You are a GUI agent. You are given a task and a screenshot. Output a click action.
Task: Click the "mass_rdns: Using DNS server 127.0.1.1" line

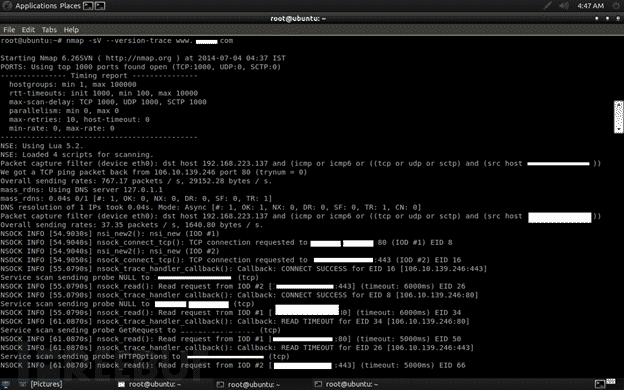click(x=82, y=189)
